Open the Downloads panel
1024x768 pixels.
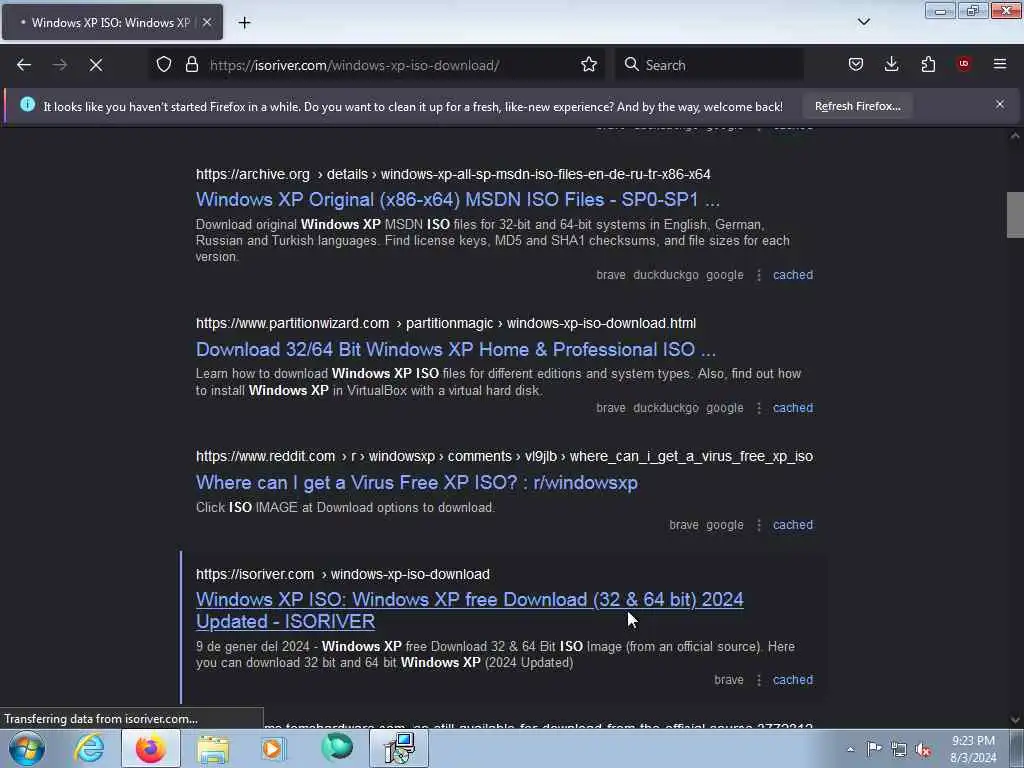click(891, 65)
